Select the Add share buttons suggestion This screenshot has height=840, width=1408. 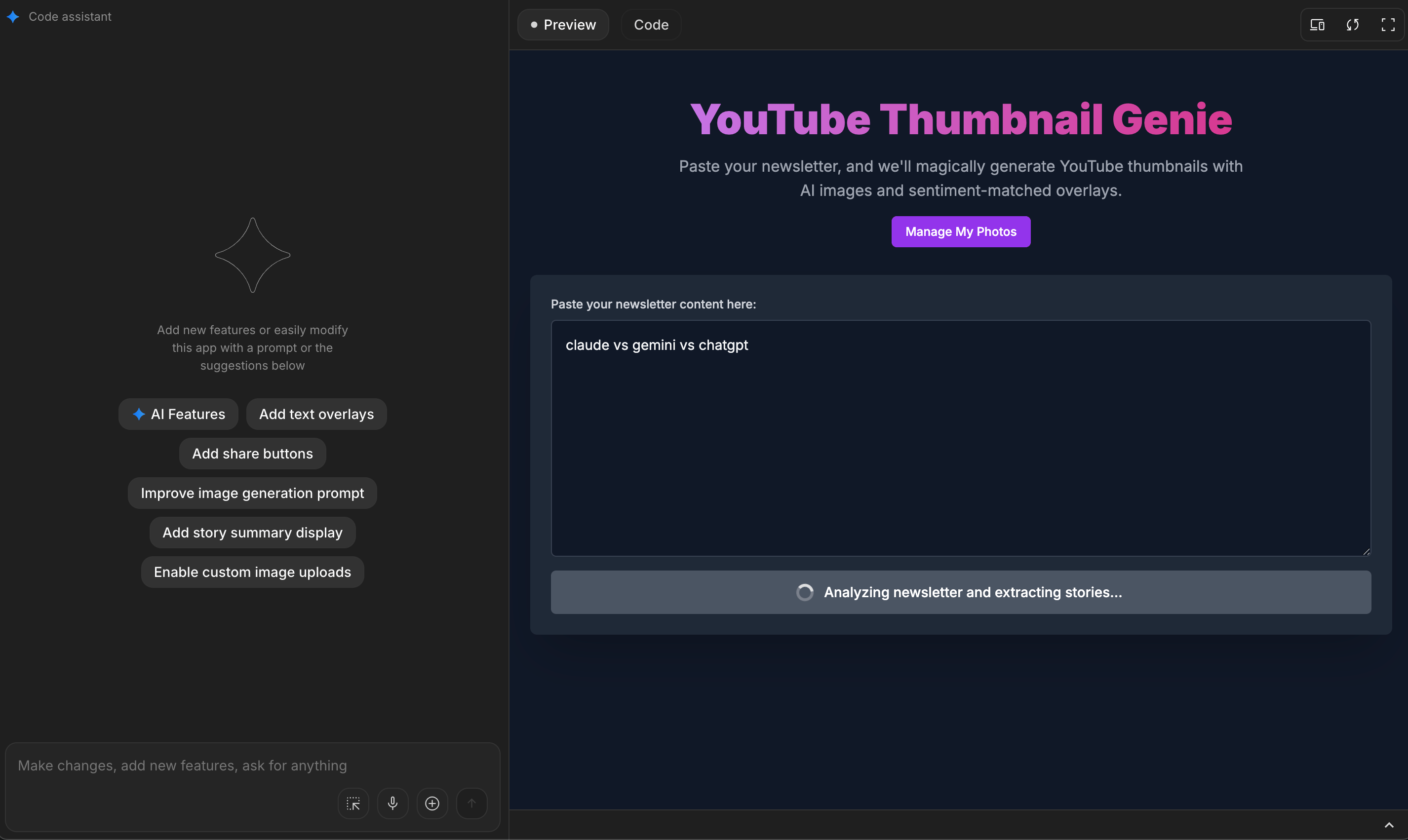(x=252, y=454)
